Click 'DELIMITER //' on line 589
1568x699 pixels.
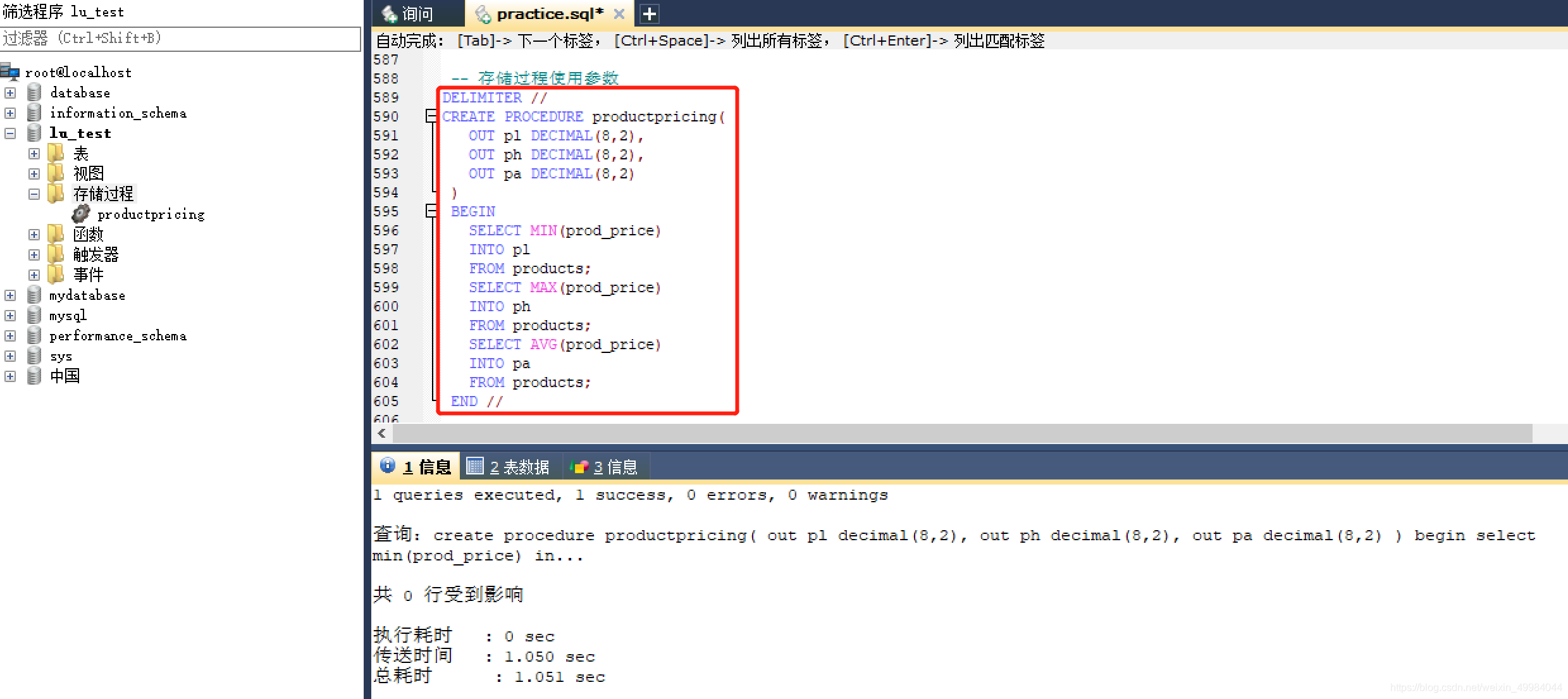pyautogui.click(x=495, y=97)
